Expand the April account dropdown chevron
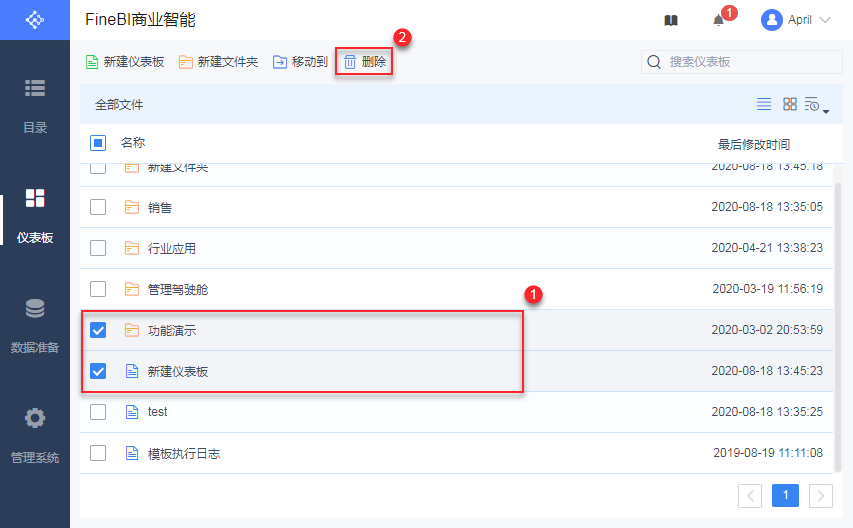 point(825,20)
